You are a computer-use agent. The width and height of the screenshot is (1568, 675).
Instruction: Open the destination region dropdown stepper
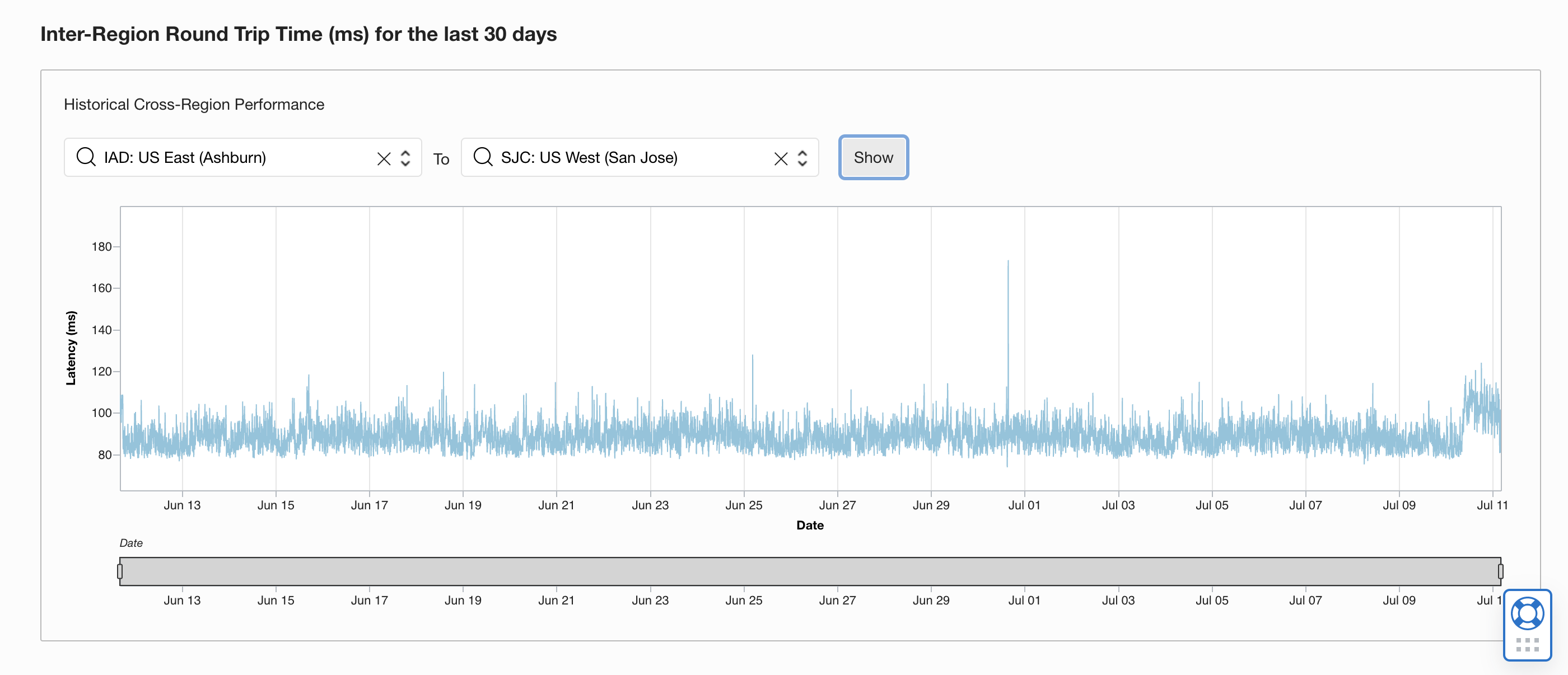pyautogui.click(x=803, y=158)
